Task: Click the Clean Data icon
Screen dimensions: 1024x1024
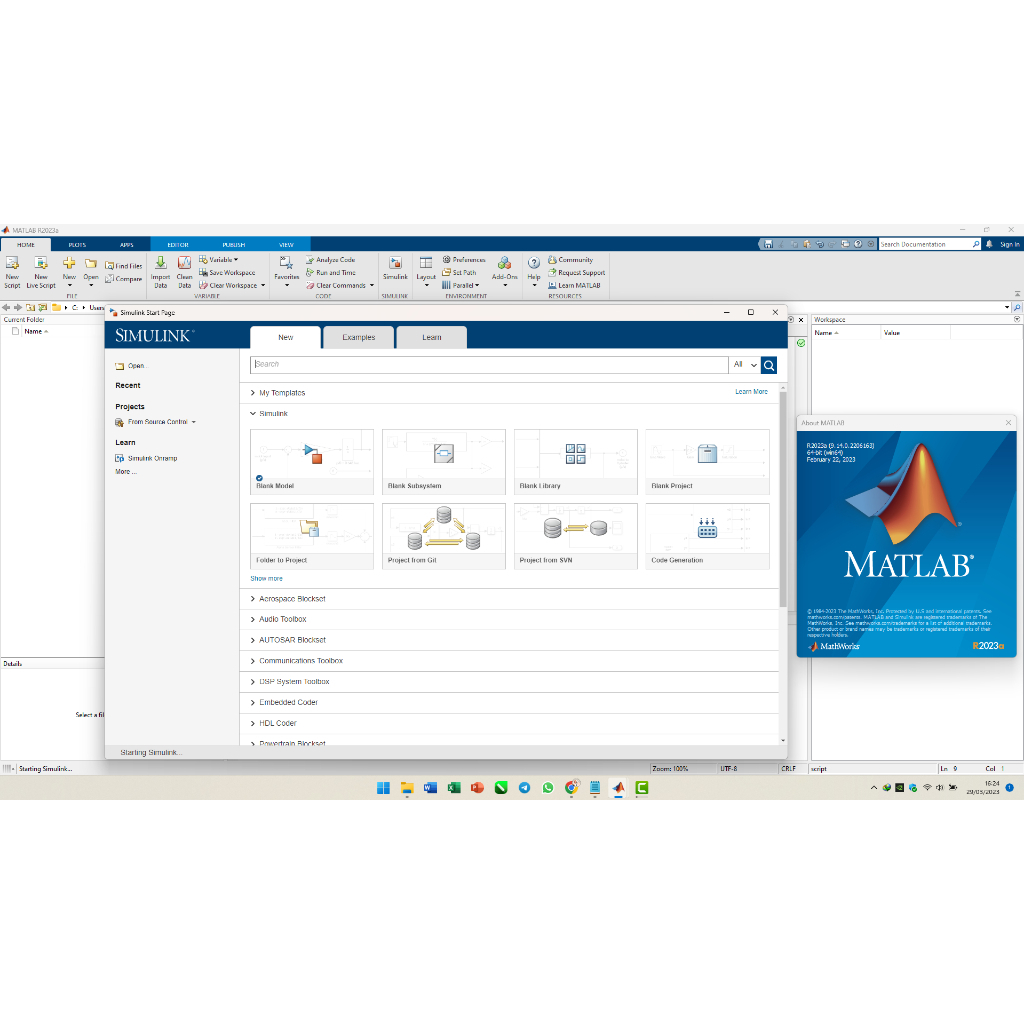Action: (184, 264)
